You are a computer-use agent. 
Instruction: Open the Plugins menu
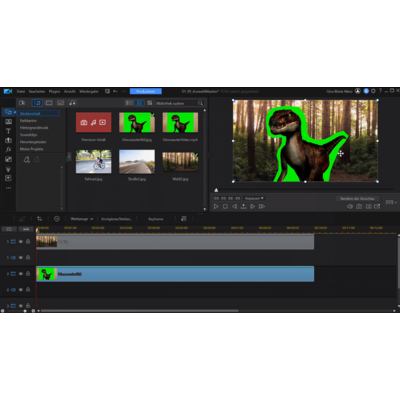coord(54,91)
